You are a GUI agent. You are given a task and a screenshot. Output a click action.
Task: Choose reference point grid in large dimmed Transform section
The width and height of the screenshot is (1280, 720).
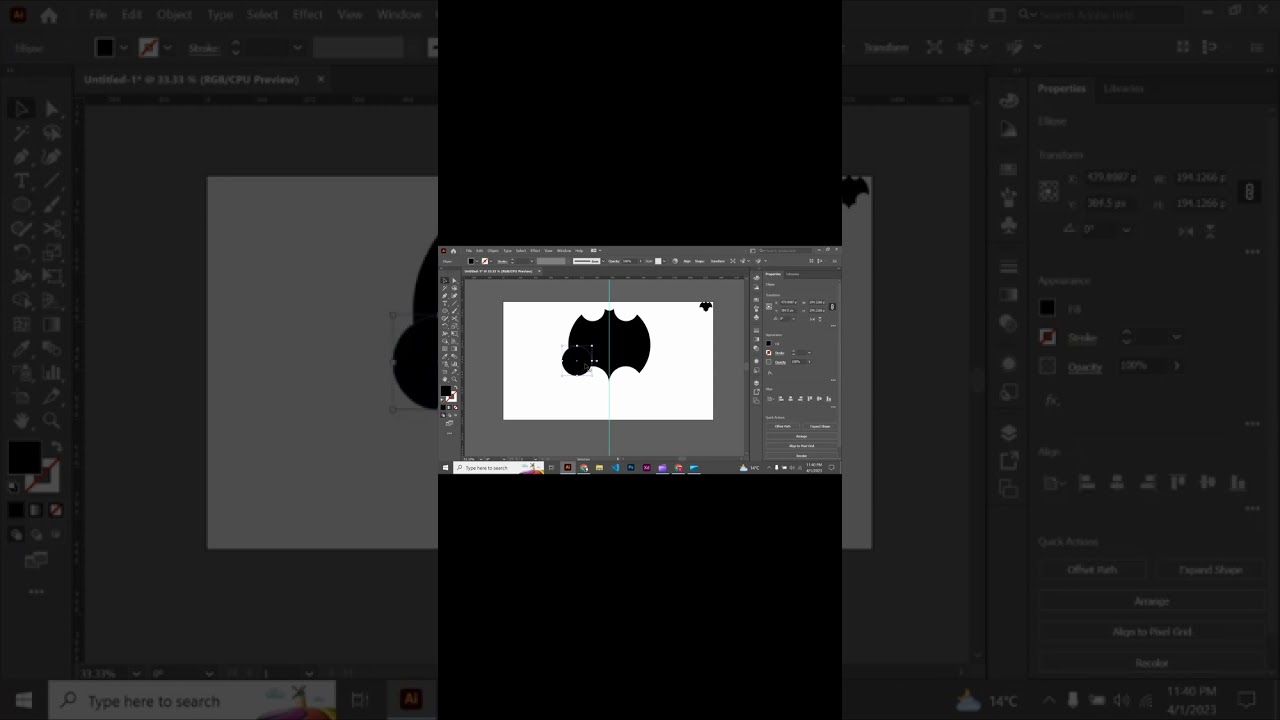[x=1048, y=190]
